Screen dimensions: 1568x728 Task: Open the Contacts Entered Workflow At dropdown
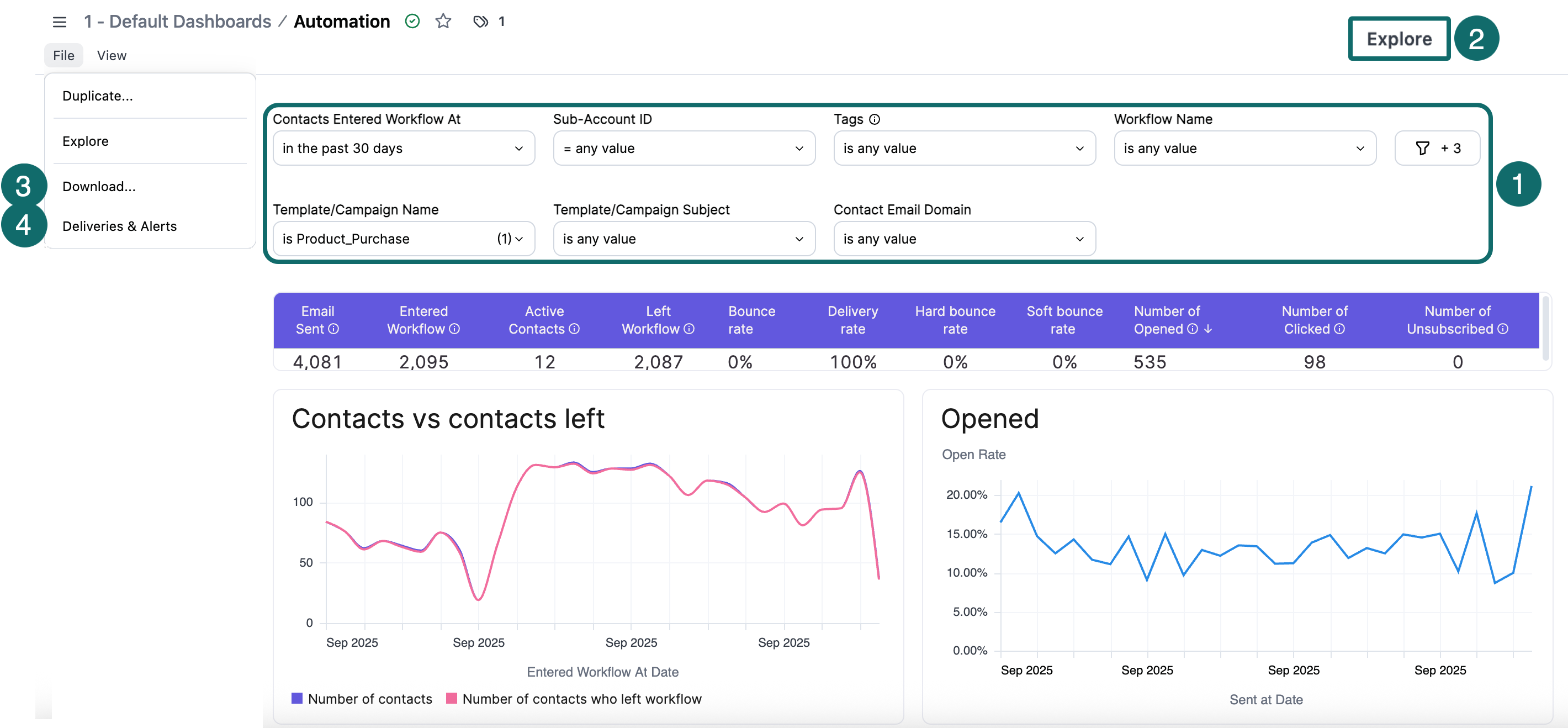coord(404,147)
